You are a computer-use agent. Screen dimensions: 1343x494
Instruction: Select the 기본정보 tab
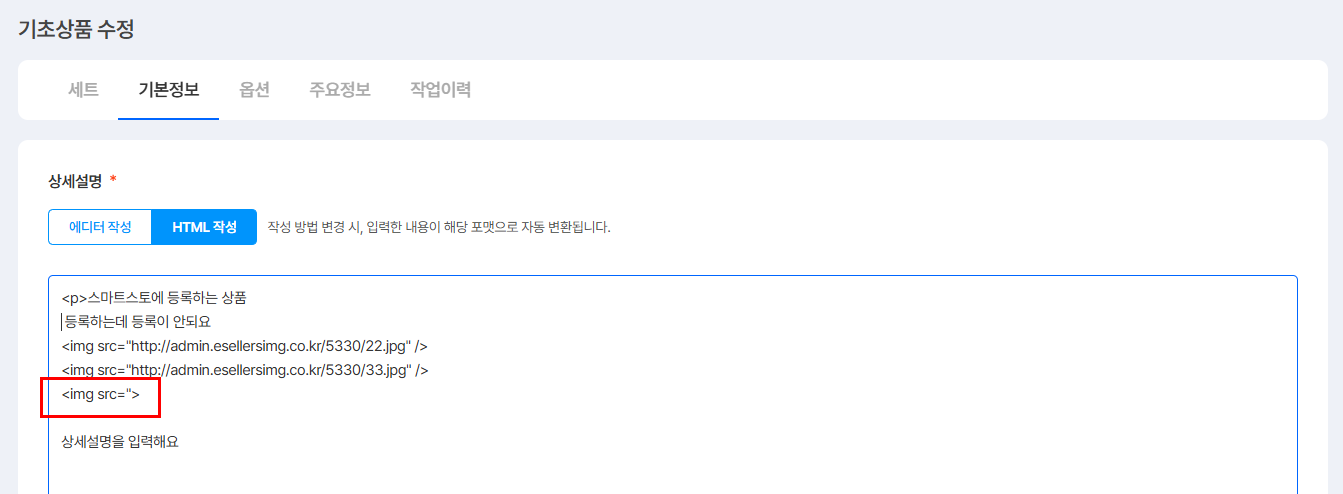coord(168,90)
